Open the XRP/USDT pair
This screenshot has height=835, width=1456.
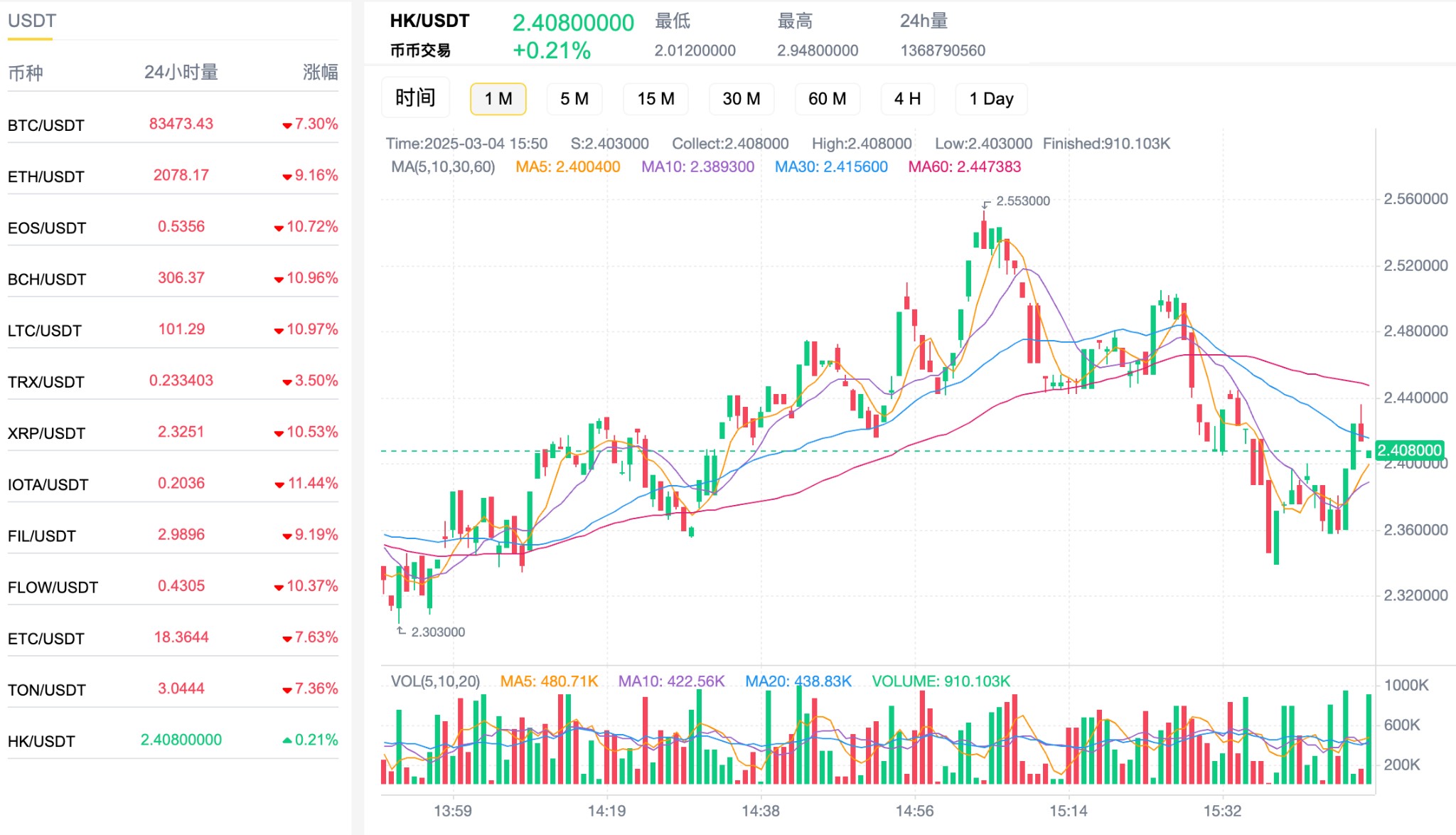(173, 432)
